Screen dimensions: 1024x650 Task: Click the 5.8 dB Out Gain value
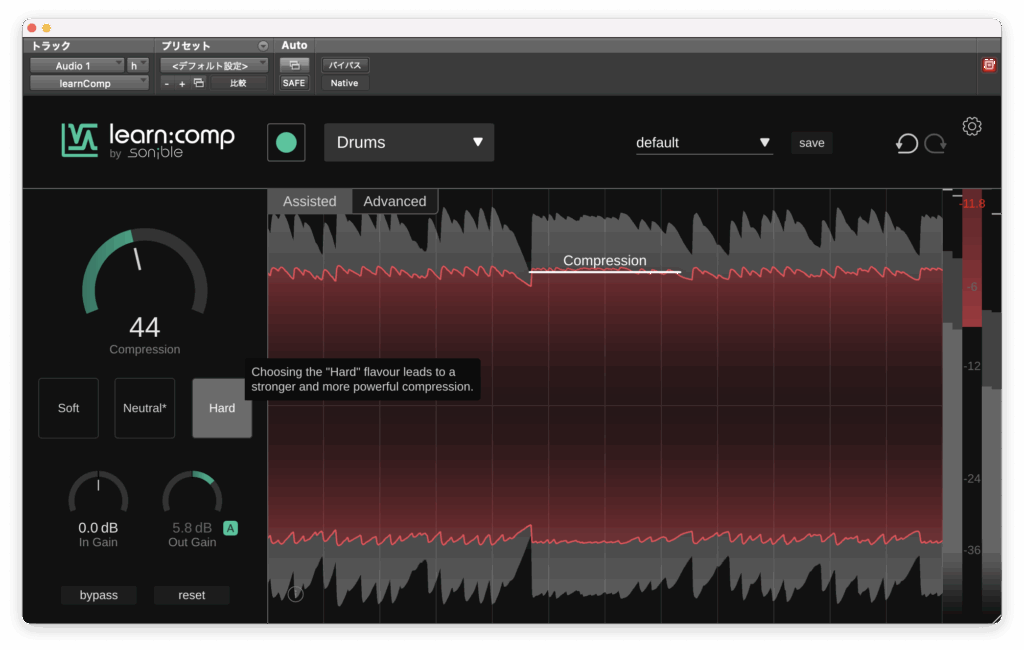coord(191,528)
